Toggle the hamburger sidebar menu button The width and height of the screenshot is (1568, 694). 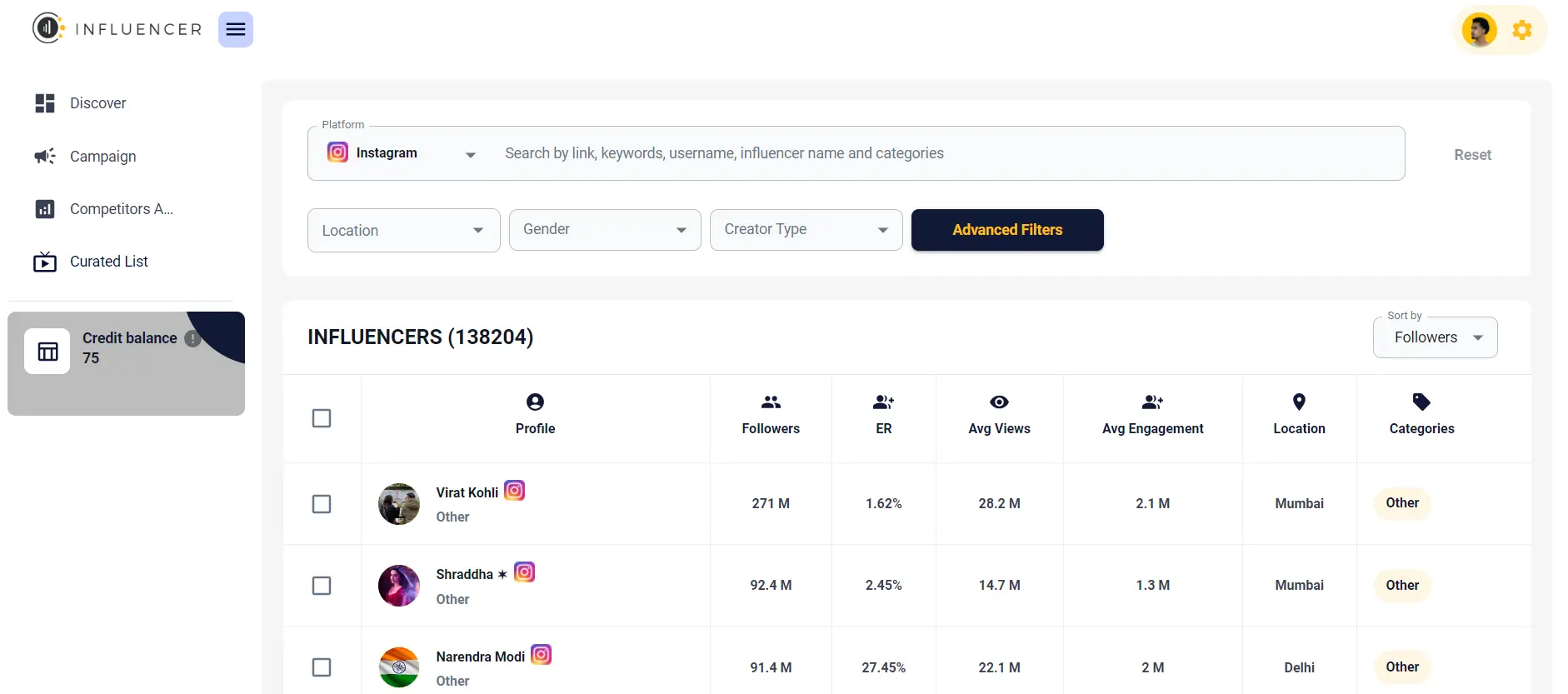(236, 30)
